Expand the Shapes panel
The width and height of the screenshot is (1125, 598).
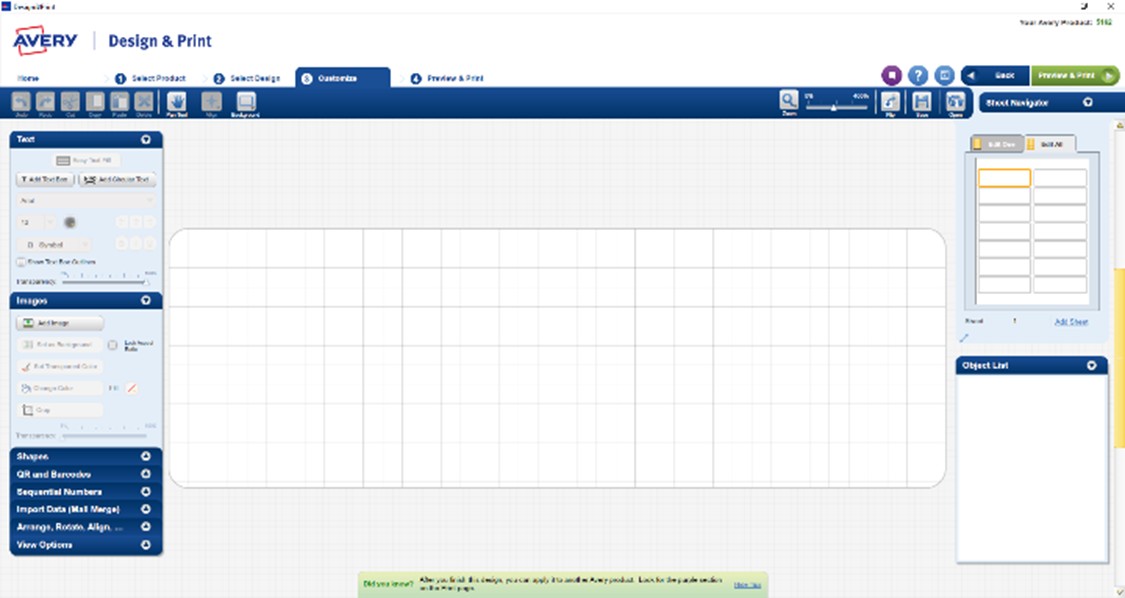coord(145,456)
